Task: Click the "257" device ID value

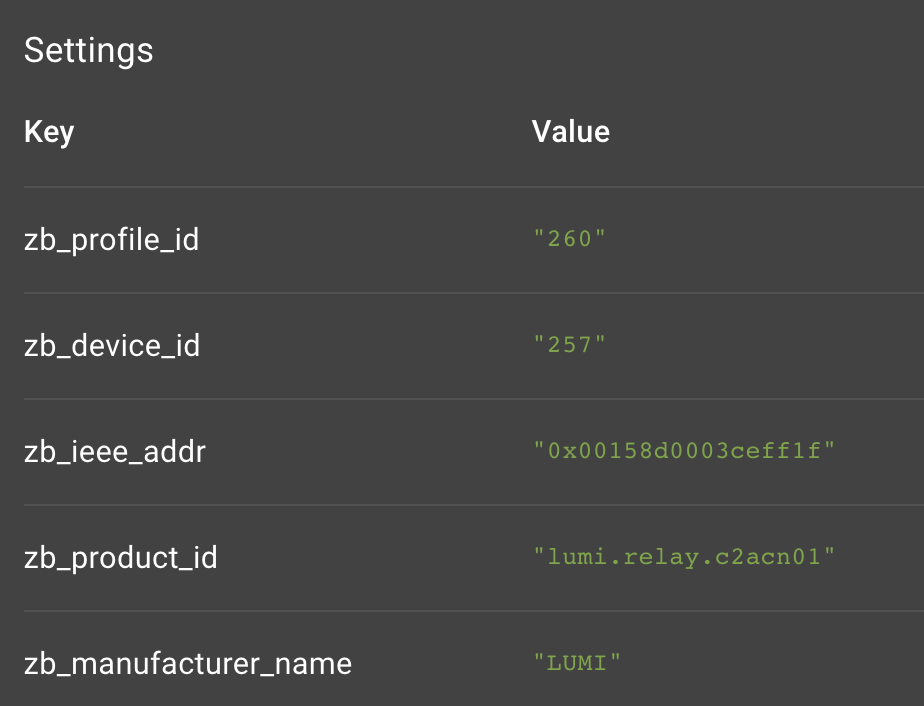Action: 570,346
